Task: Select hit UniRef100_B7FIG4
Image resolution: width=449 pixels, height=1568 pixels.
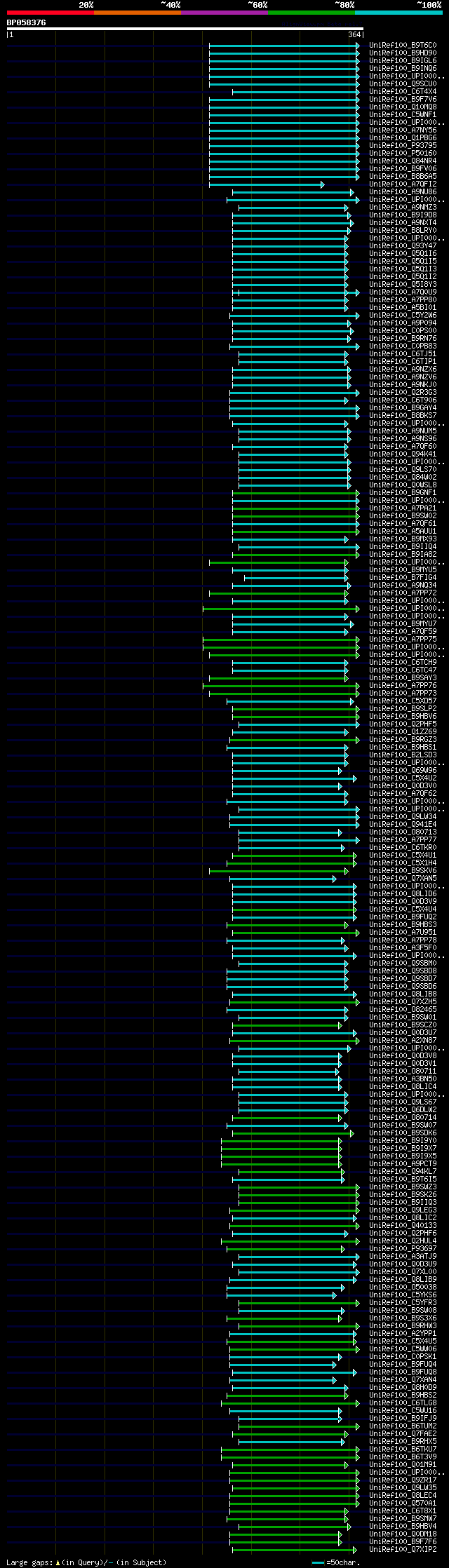Action: pyautogui.click(x=403, y=578)
